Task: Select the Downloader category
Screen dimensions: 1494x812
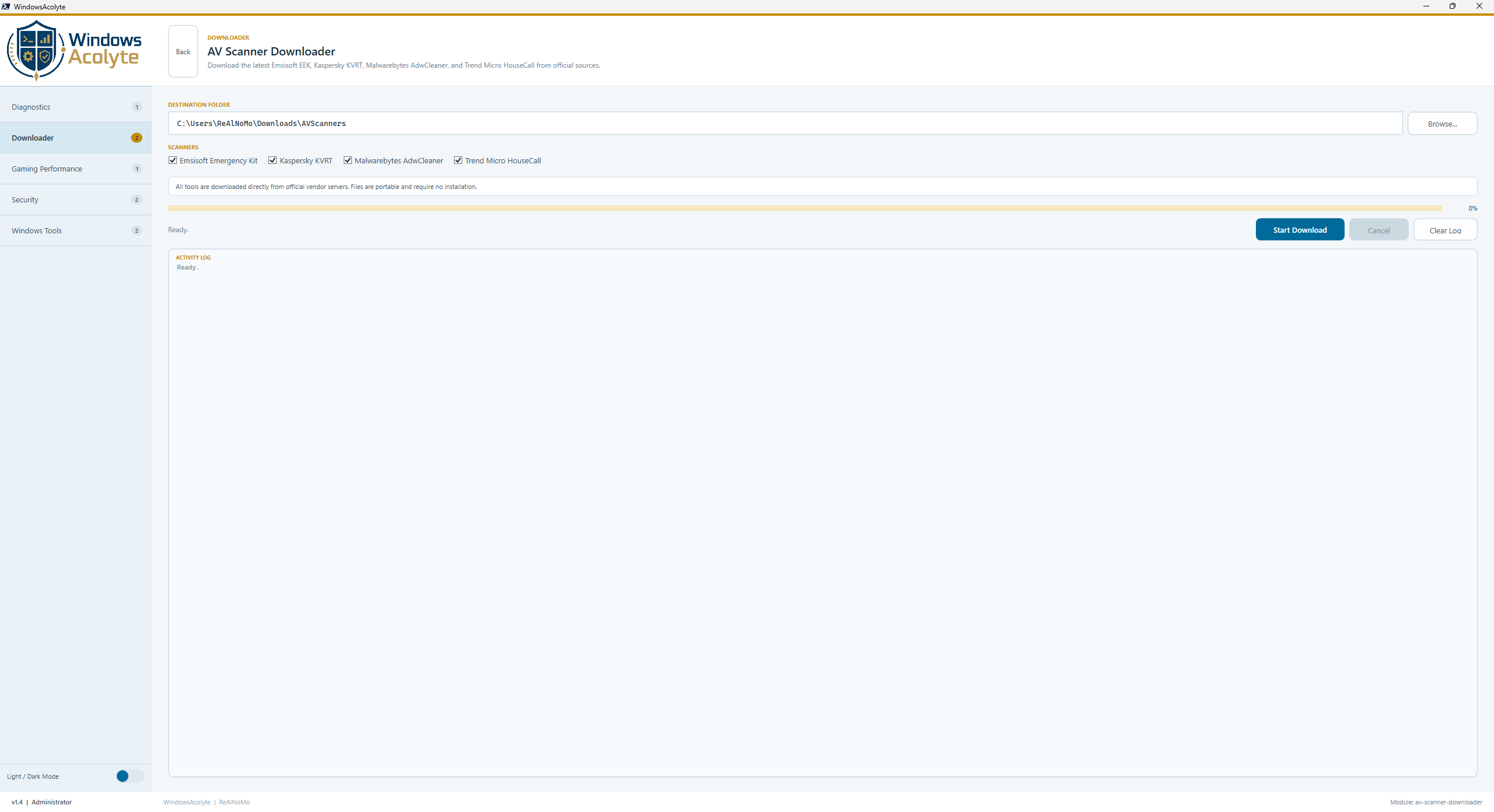Action: (76, 138)
